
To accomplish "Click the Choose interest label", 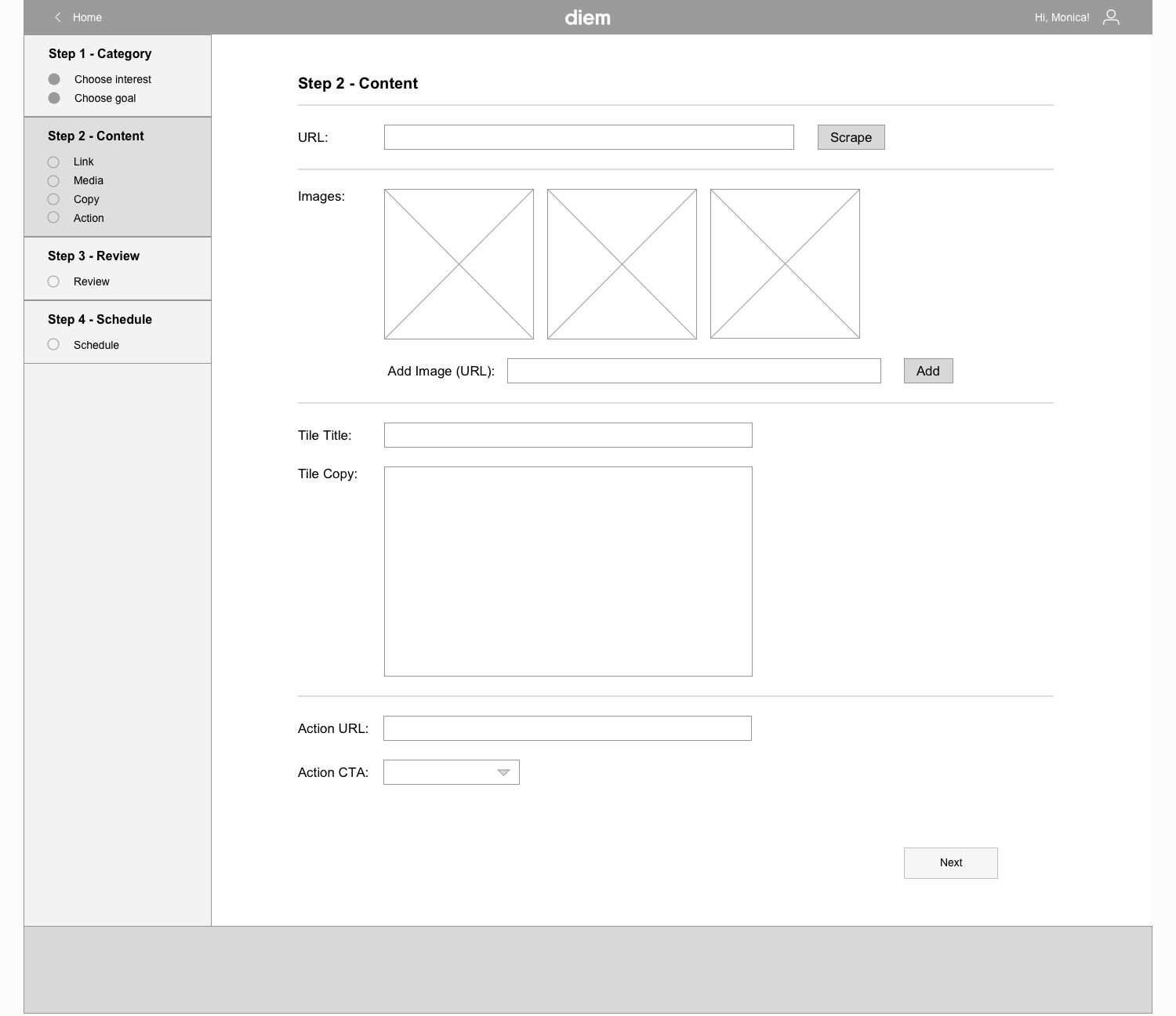I will click(113, 79).
